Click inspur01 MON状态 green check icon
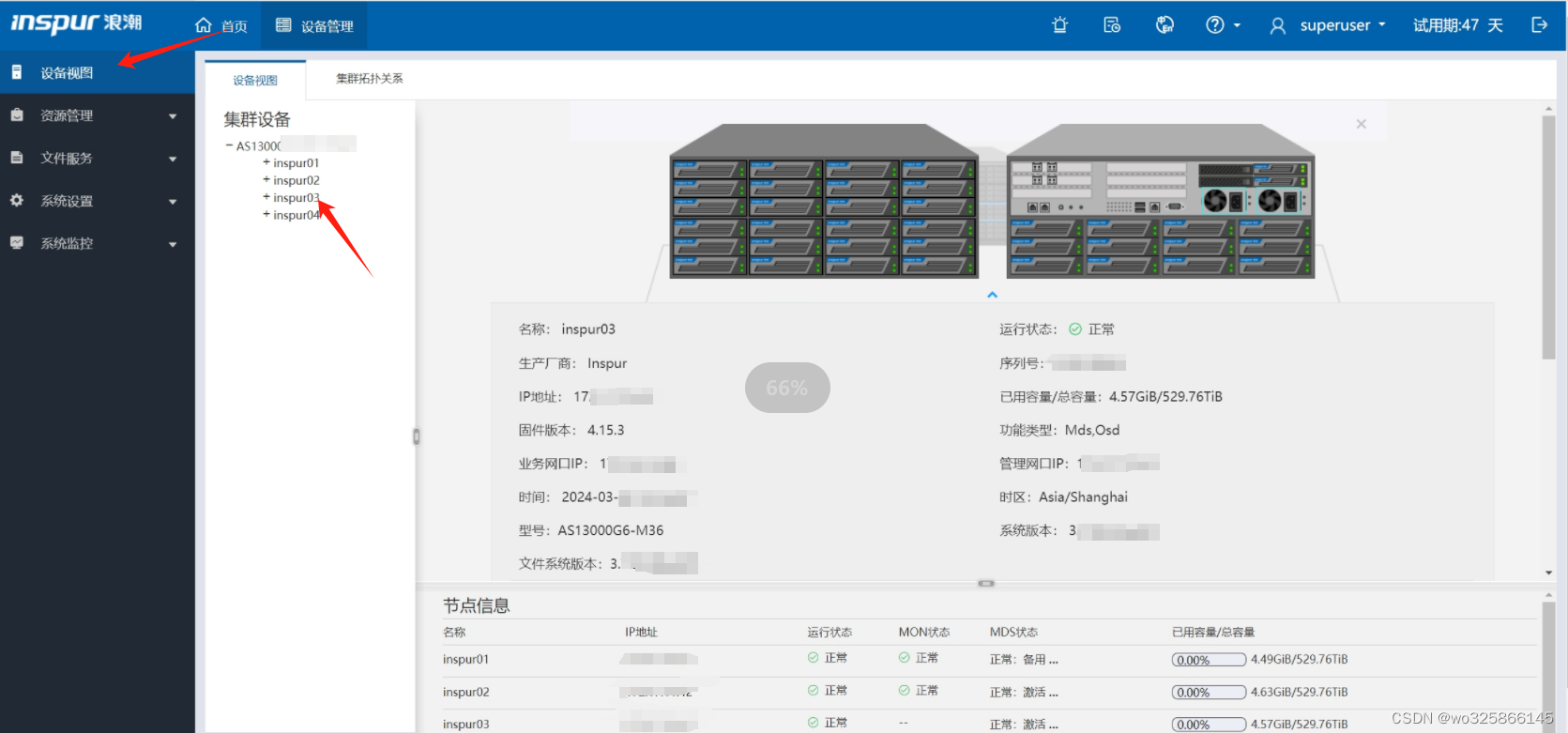The height and width of the screenshot is (733, 1568). click(x=904, y=658)
